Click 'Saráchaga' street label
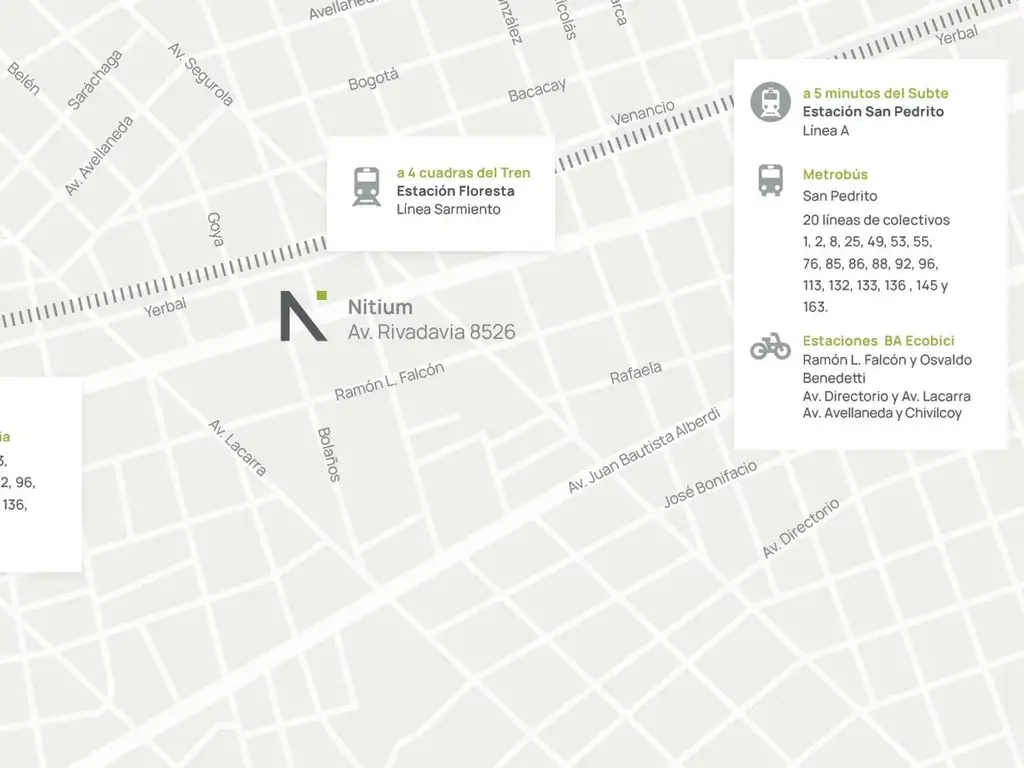Viewport: 1024px width, 768px height. click(x=95, y=80)
